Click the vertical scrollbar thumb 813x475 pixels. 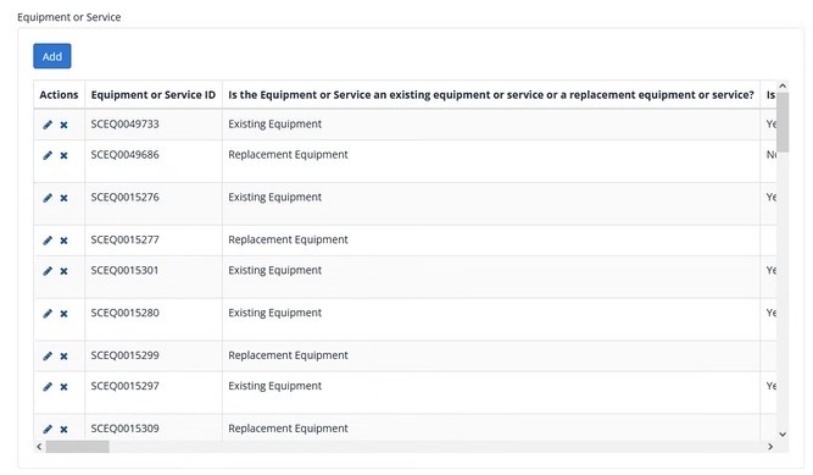[x=783, y=120]
